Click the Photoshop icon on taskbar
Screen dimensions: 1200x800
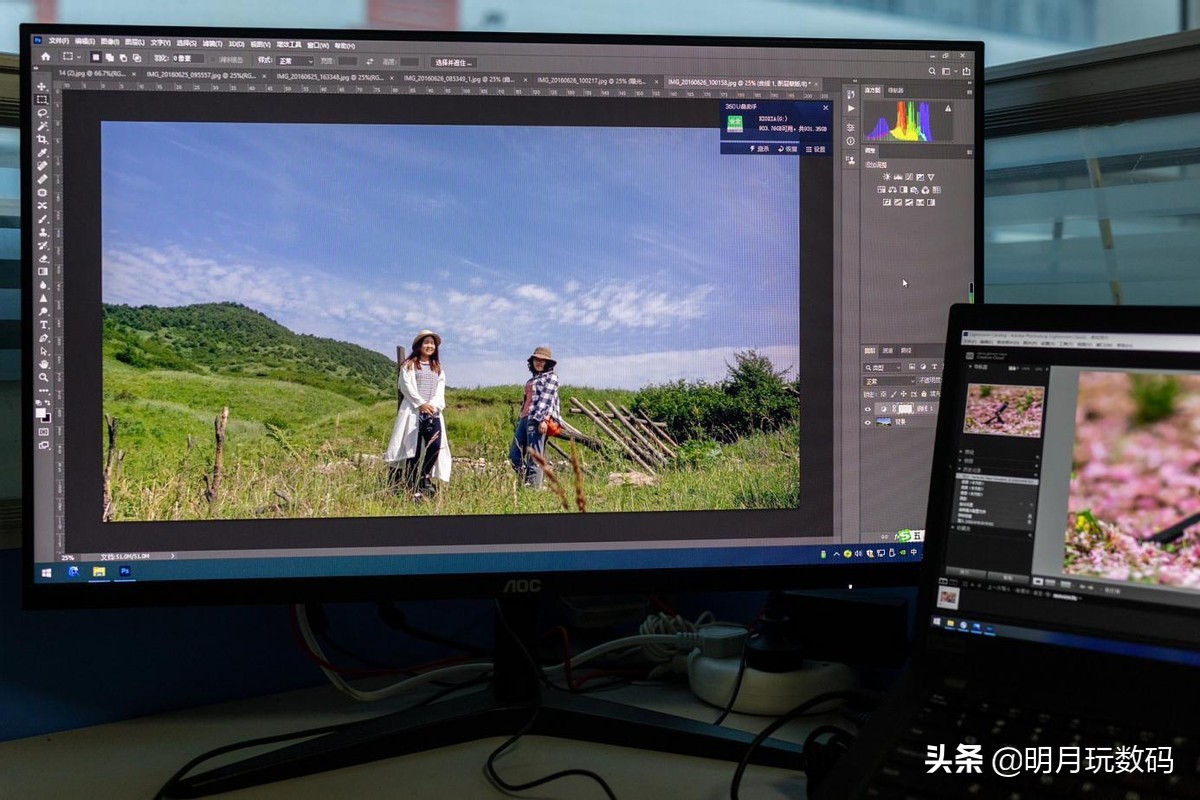pos(125,571)
